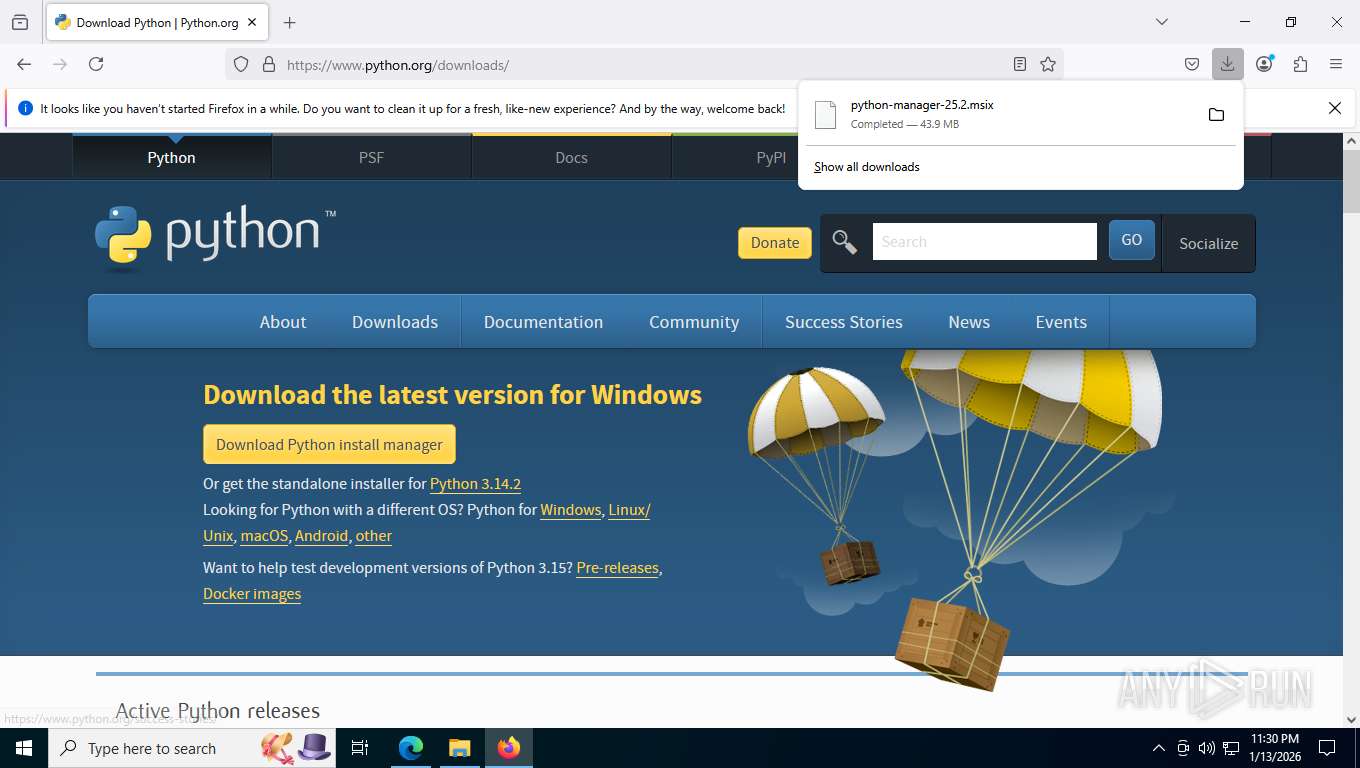Open Firefox account profile icon
This screenshot has width=1360, height=768.
point(1265,64)
